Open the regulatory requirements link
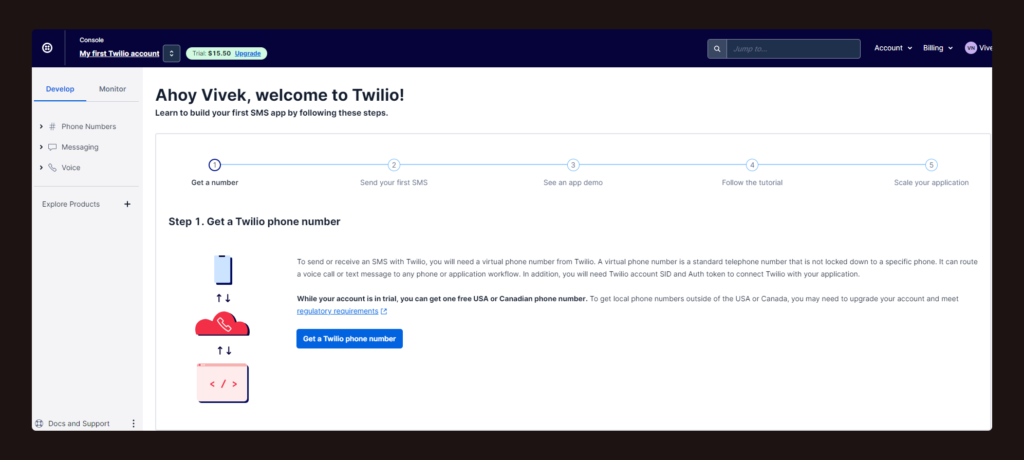The image size is (1024, 460). coord(338,311)
